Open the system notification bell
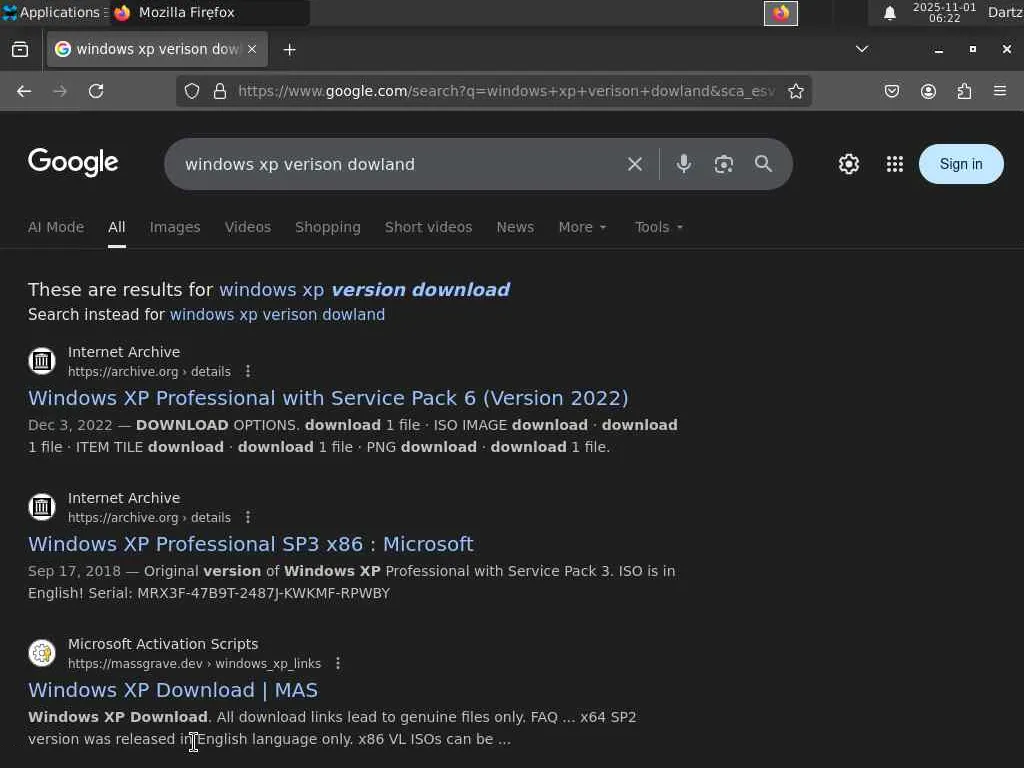 [x=889, y=13]
